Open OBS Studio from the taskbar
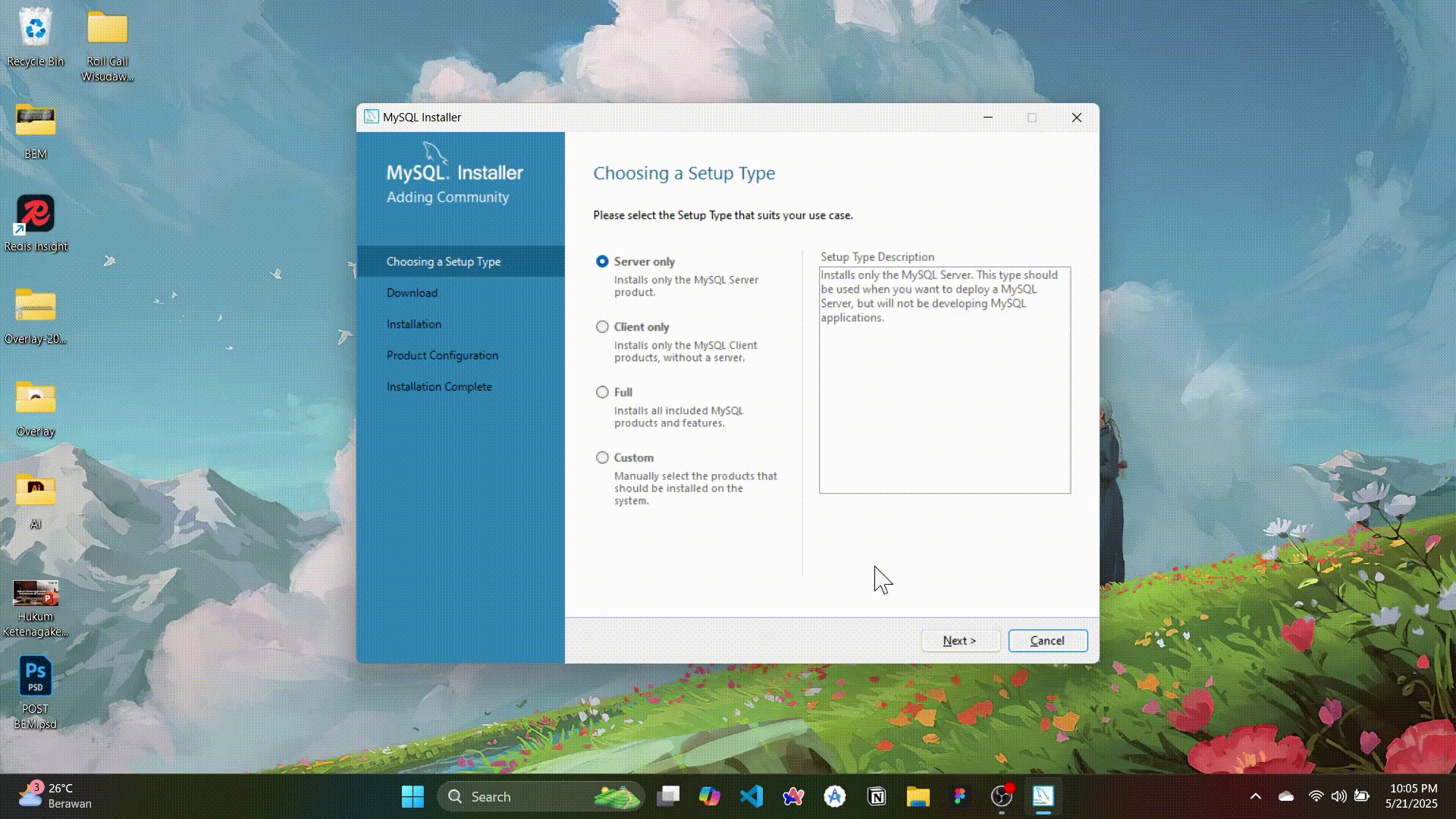Viewport: 1456px width, 819px height. [1002, 796]
